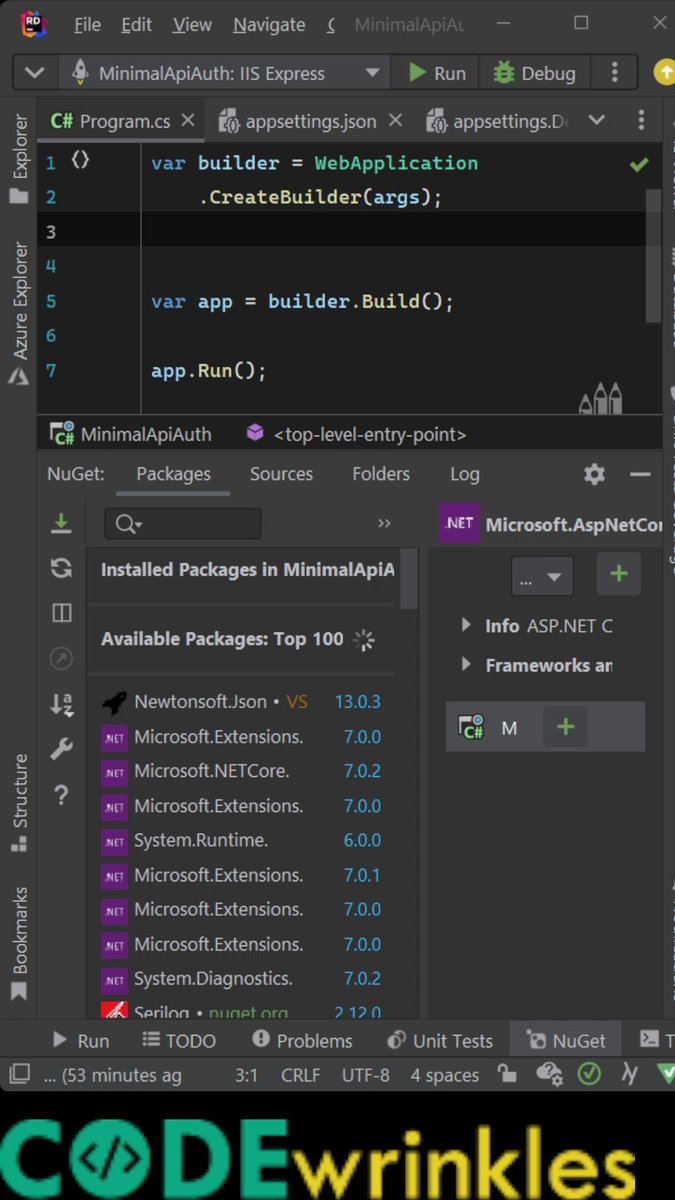Add package to project M with green plus
Screen dimensions: 675x1200
(x=566, y=727)
